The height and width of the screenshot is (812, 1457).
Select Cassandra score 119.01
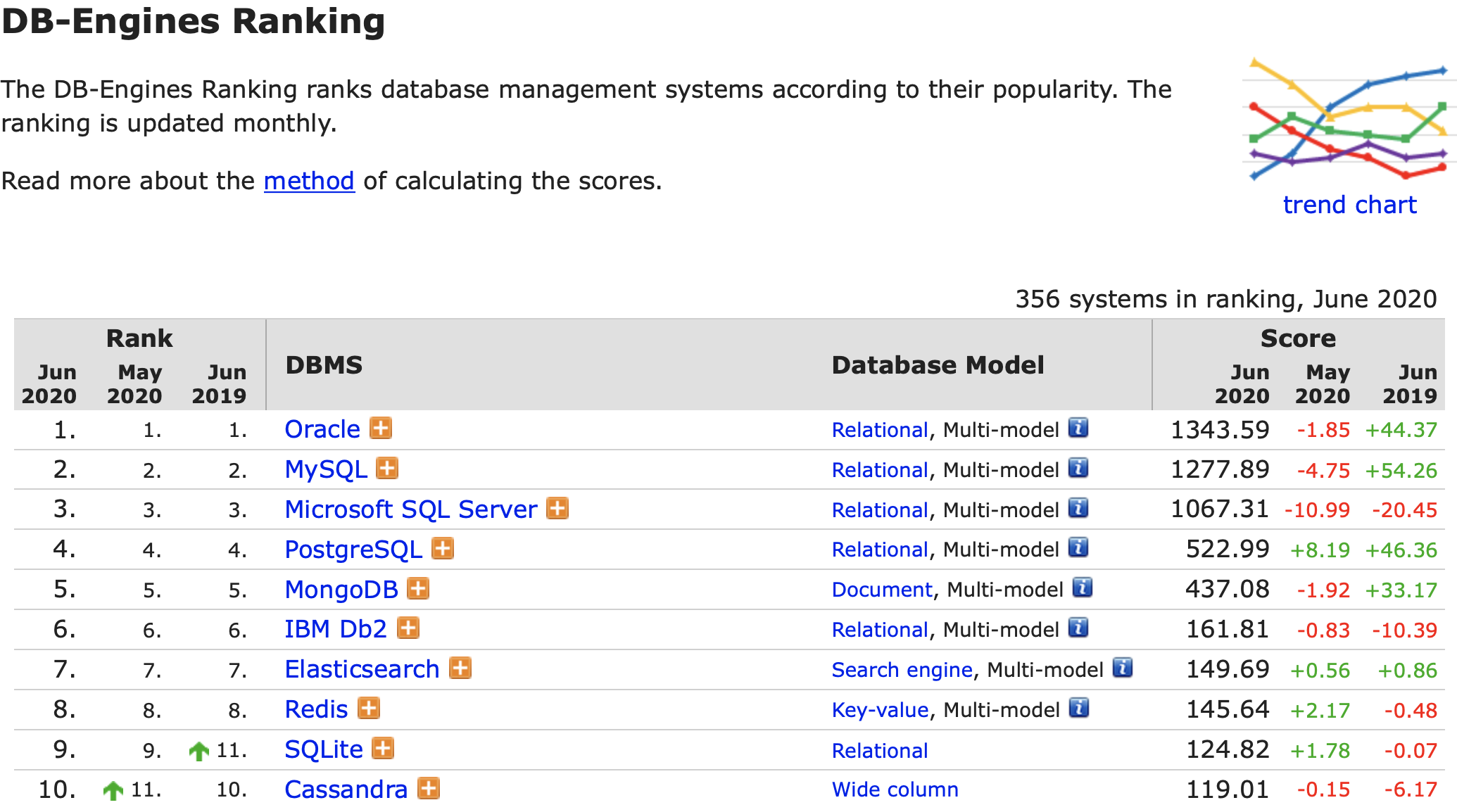[x=1228, y=789]
